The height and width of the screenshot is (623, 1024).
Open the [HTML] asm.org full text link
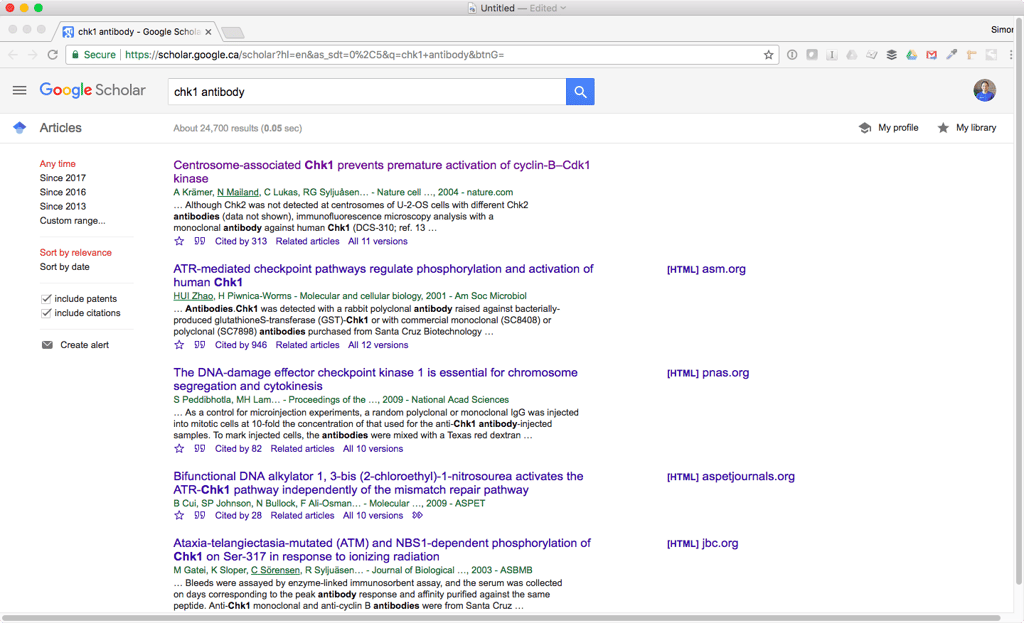click(x=706, y=269)
